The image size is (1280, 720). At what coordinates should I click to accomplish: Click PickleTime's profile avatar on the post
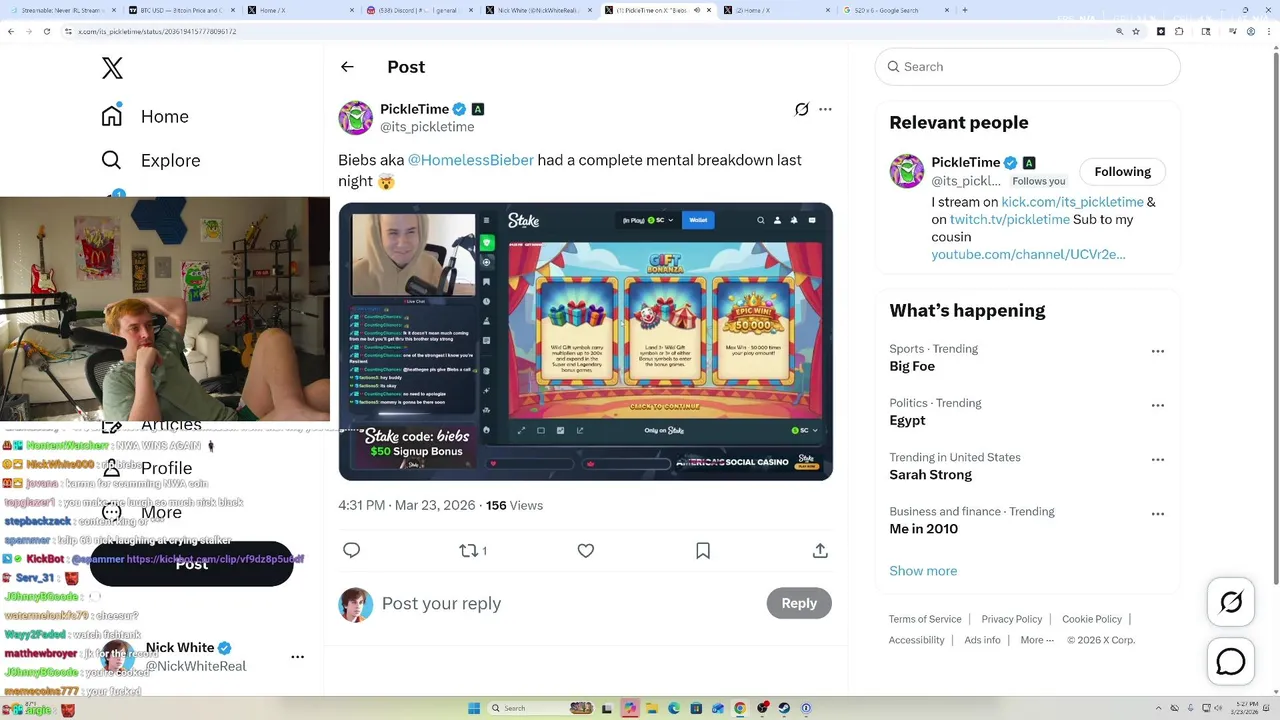tap(355, 117)
